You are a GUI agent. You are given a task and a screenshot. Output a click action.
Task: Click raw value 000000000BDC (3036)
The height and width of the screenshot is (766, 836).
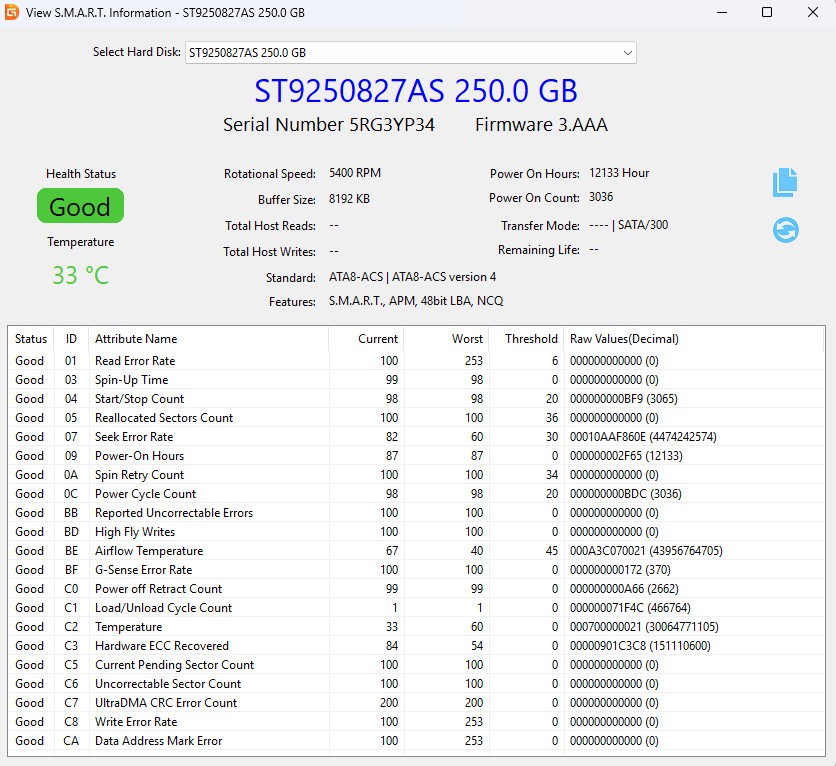pyautogui.click(x=625, y=494)
